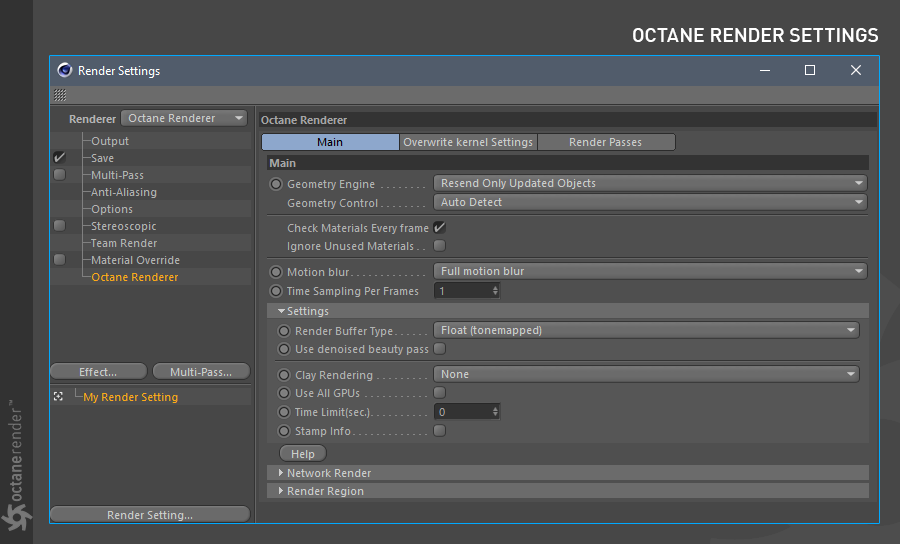Uncheck the Save checkbox
The height and width of the screenshot is (544, 900).
59,158
